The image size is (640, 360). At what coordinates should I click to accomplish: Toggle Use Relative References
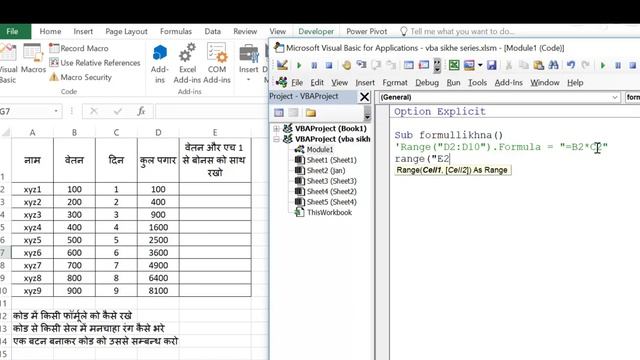pos(95,63)
